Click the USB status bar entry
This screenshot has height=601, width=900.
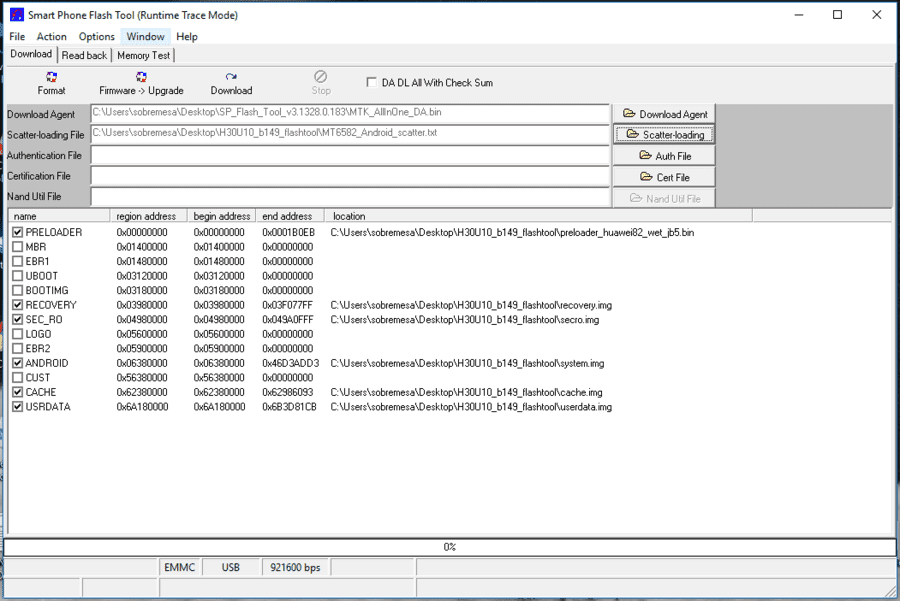pyautogui.click(x=231, y=567)
